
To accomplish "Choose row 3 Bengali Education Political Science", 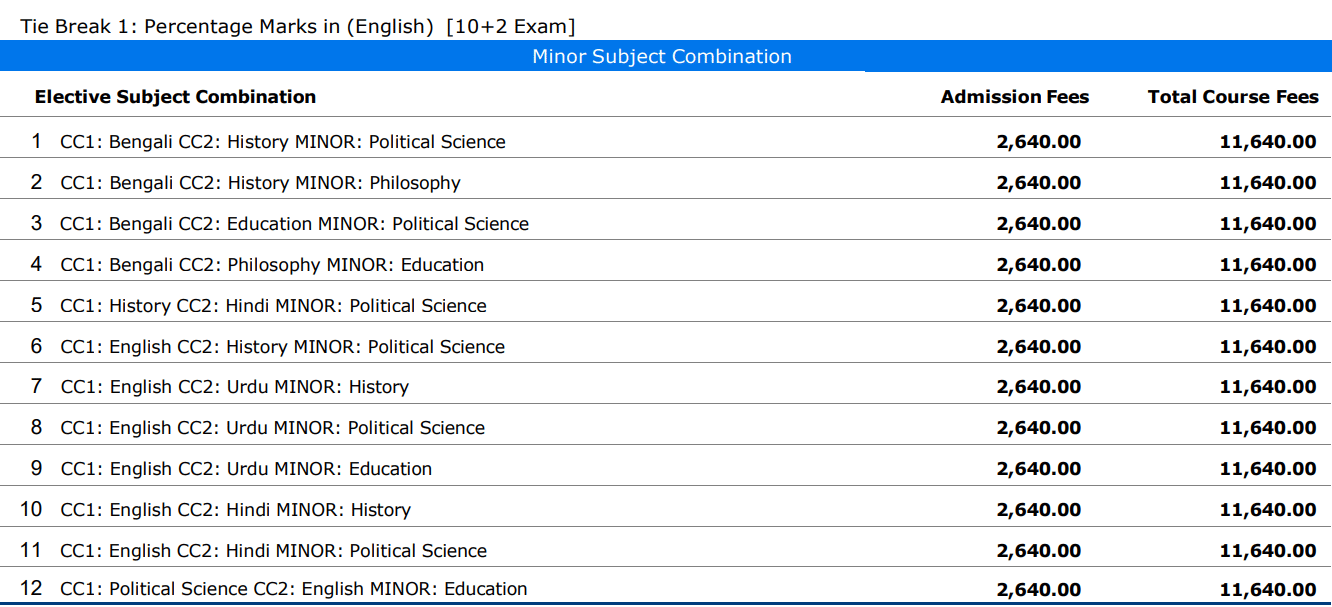I will 294,224.
